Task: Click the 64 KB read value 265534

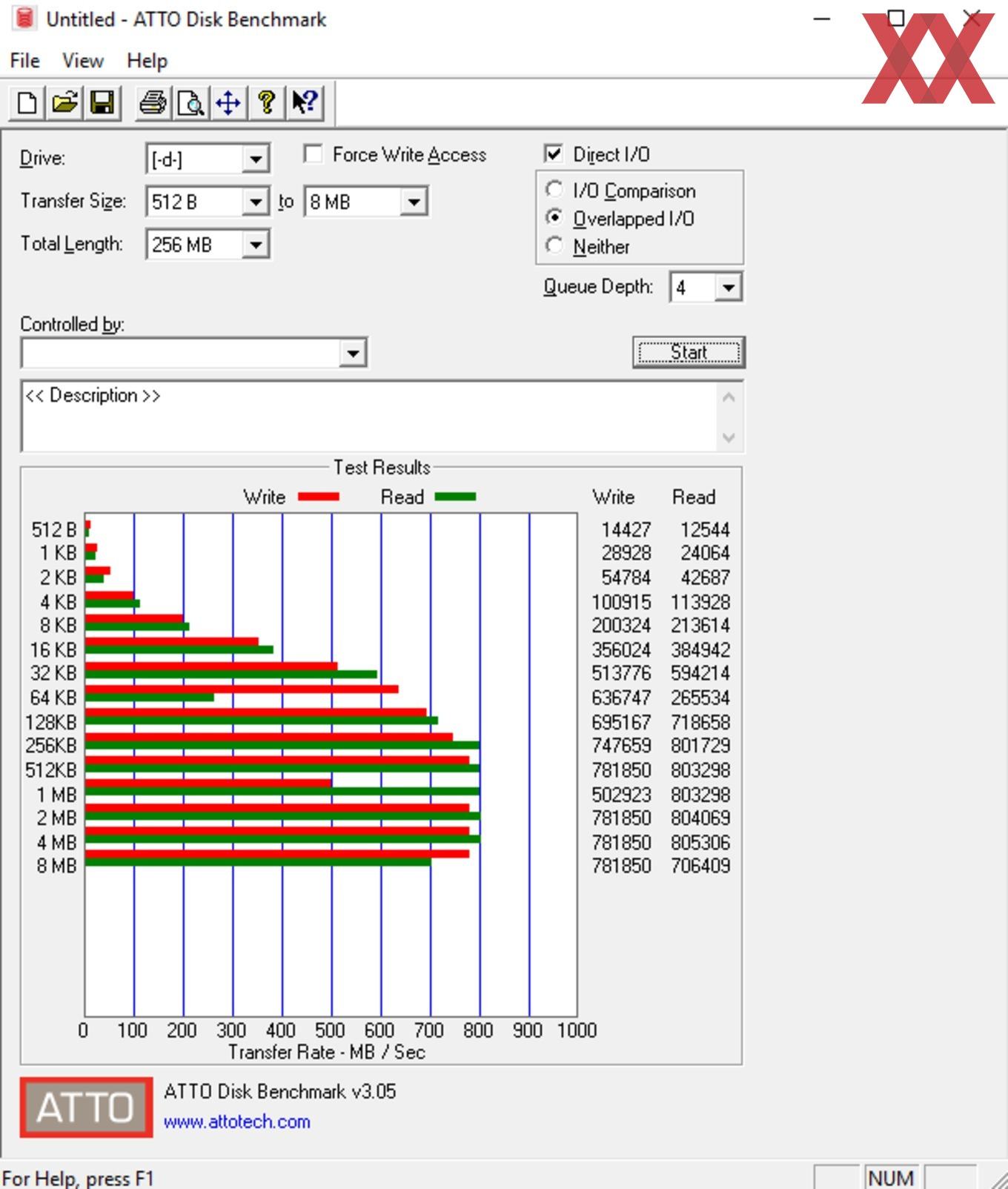Action: [x=700, y=698]
